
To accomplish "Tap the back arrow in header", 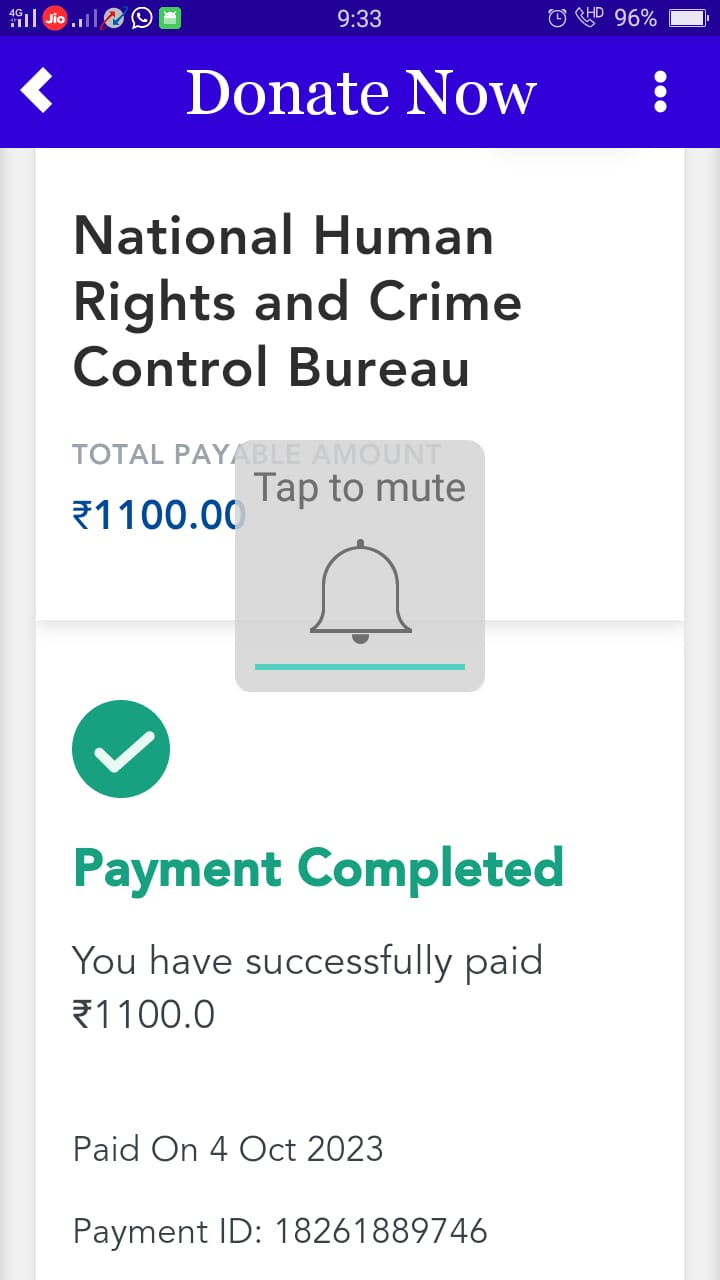I will (x=37, y=91).
